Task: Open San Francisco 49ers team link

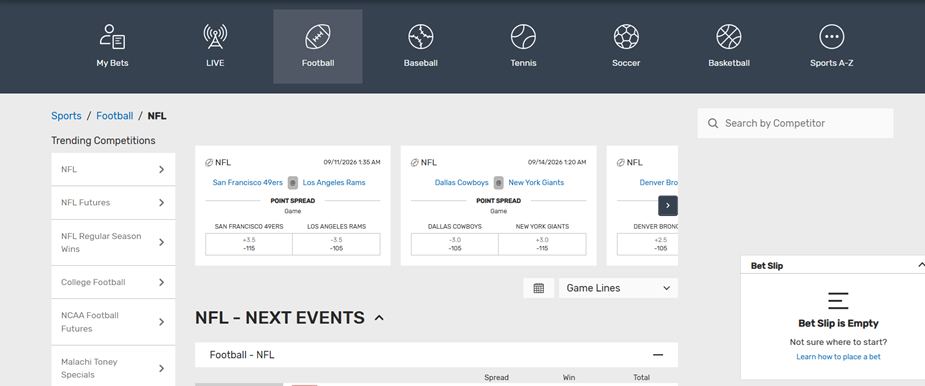Action: pyautogui.click(x=248, y=183)
